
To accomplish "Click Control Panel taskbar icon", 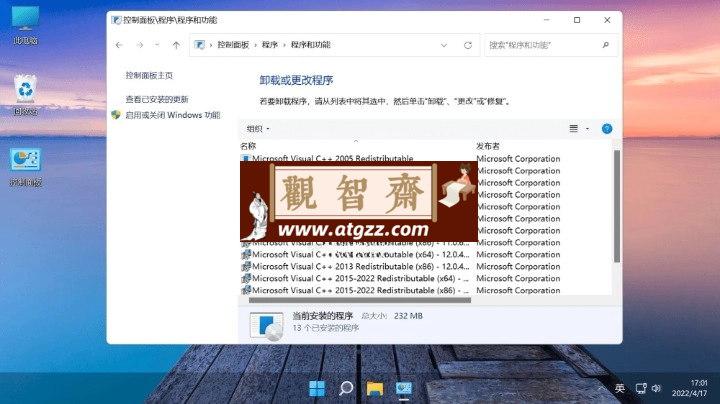I will 404,388.
